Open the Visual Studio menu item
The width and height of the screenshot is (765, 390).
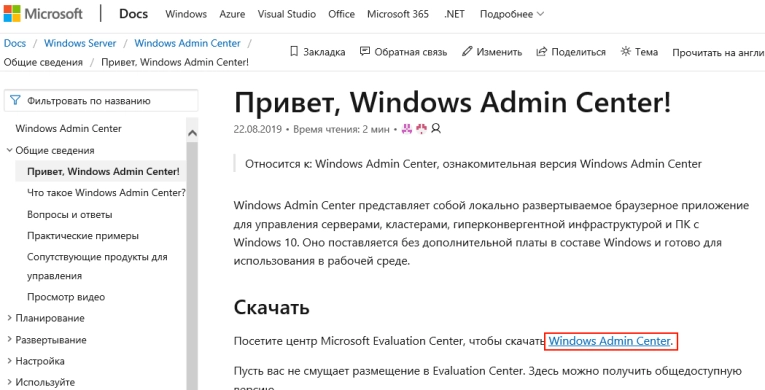[x=286, y=14]
